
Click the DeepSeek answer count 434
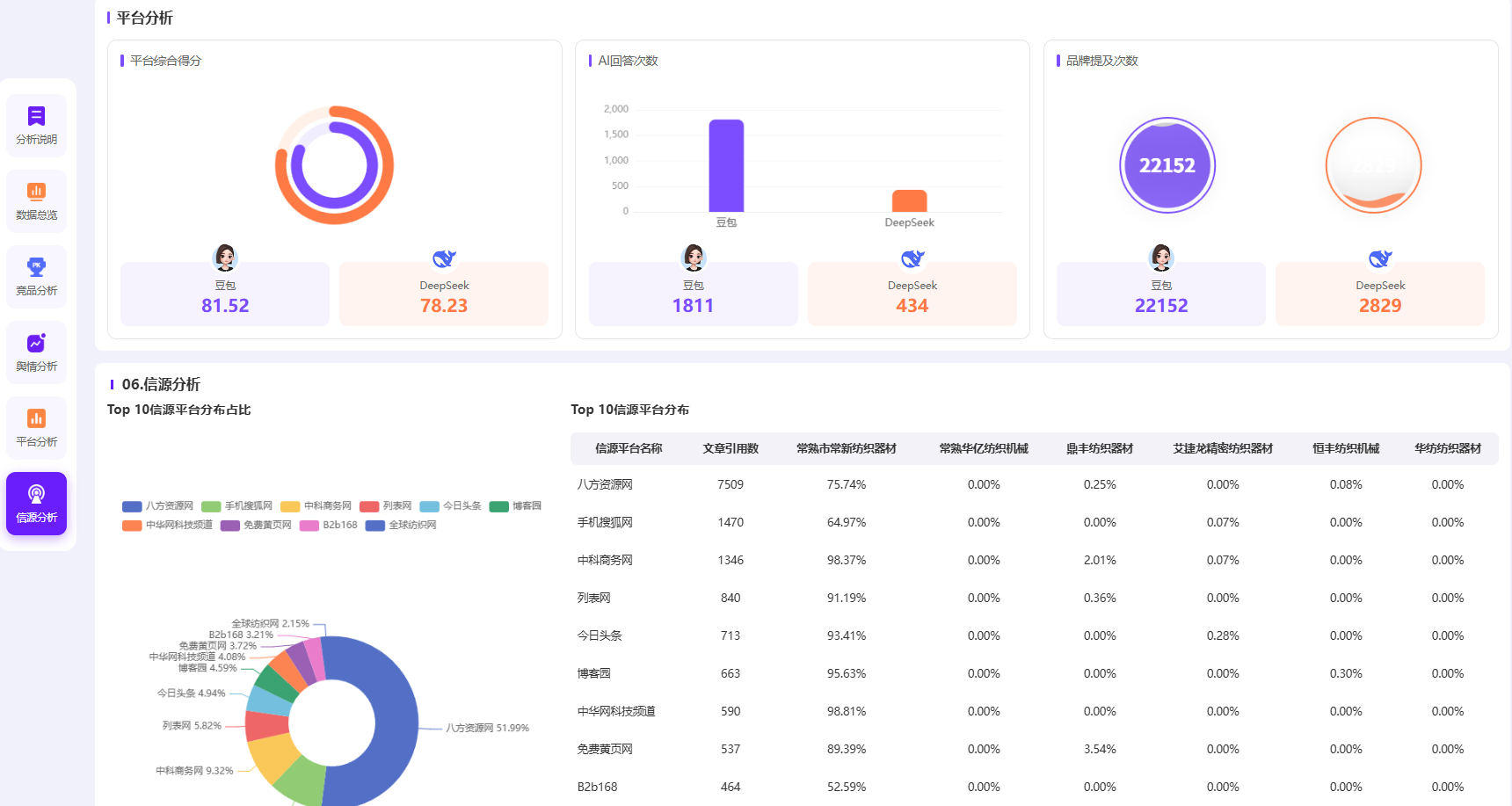[x=912, y=306]
